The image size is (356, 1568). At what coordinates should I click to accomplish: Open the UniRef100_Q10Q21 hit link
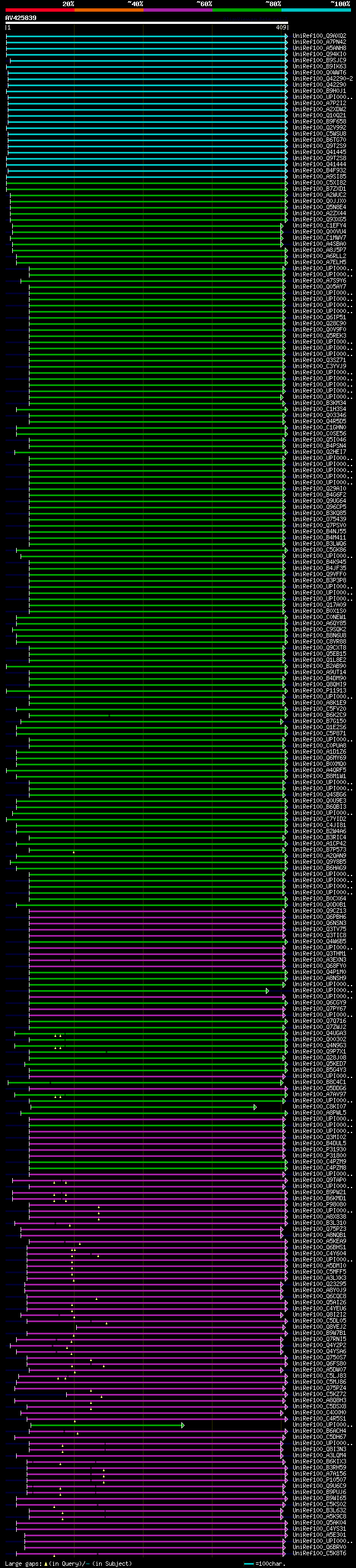319,116
